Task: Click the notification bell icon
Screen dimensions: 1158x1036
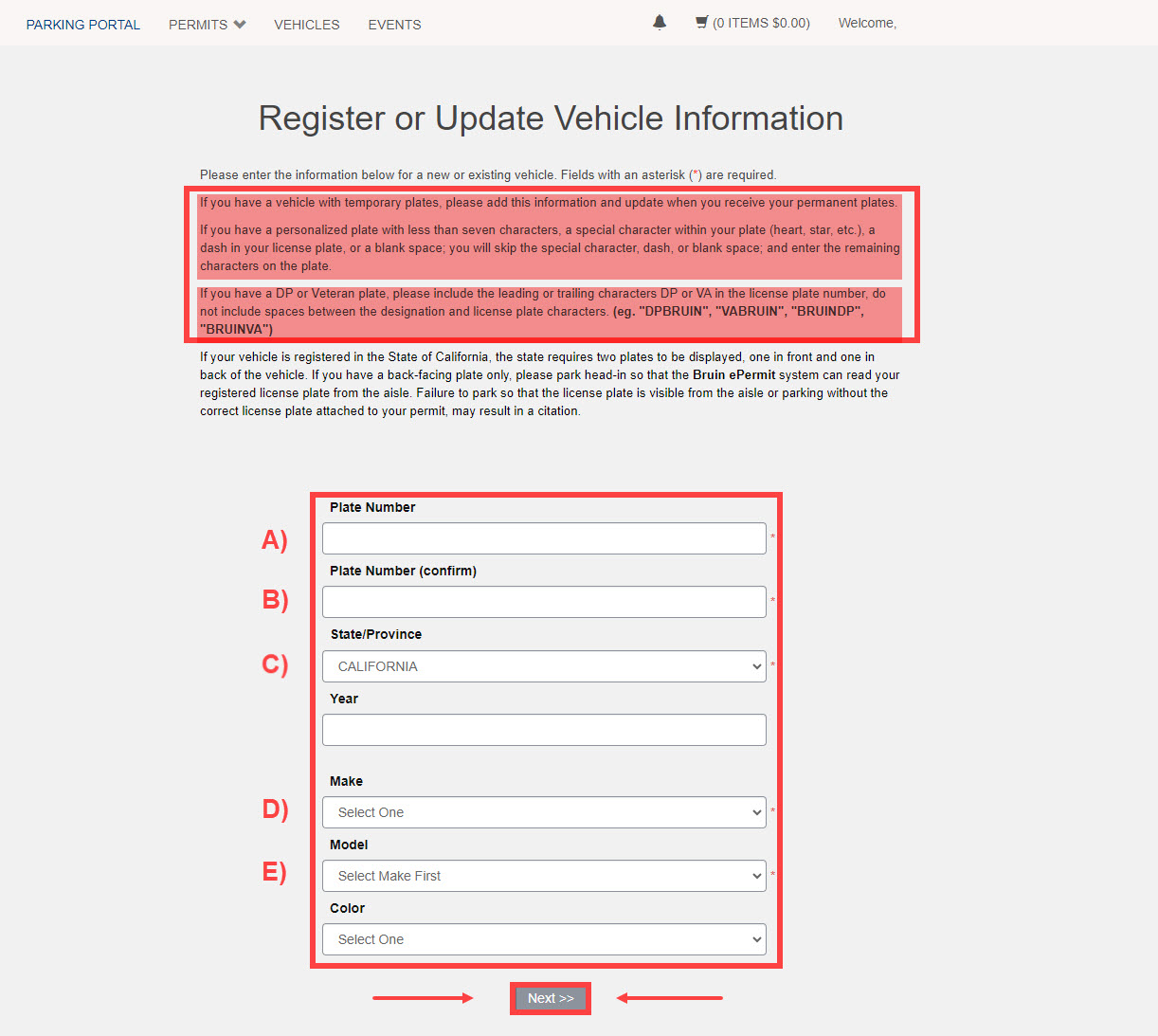Action: coord(660,22)
